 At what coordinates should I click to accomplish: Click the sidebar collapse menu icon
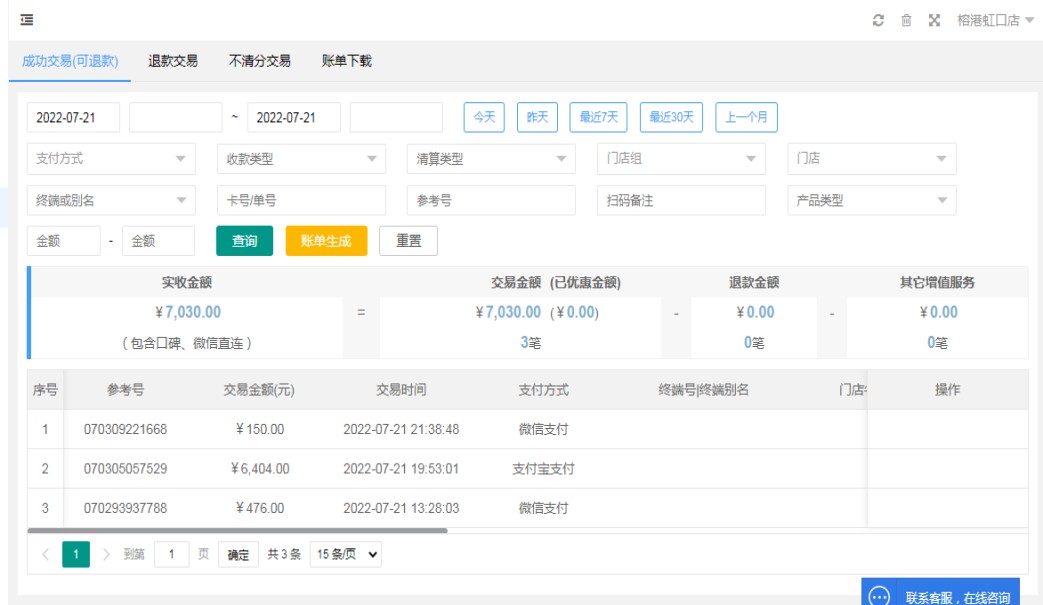(x=27, y=20)
